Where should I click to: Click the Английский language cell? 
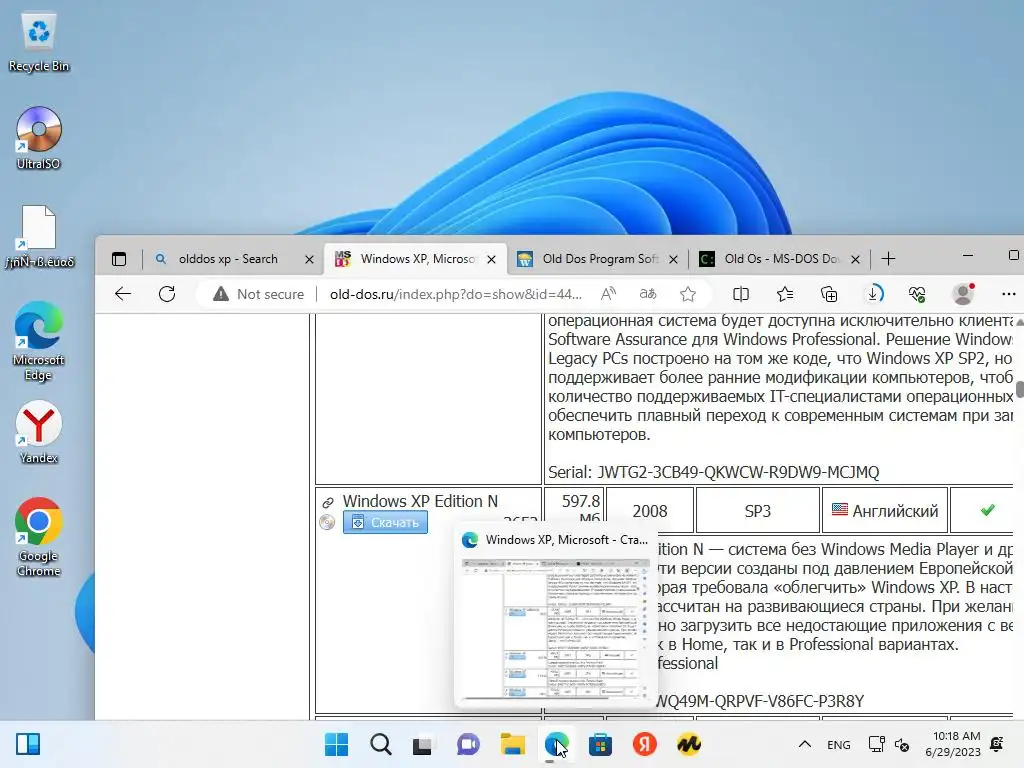[x=885, y=511]
